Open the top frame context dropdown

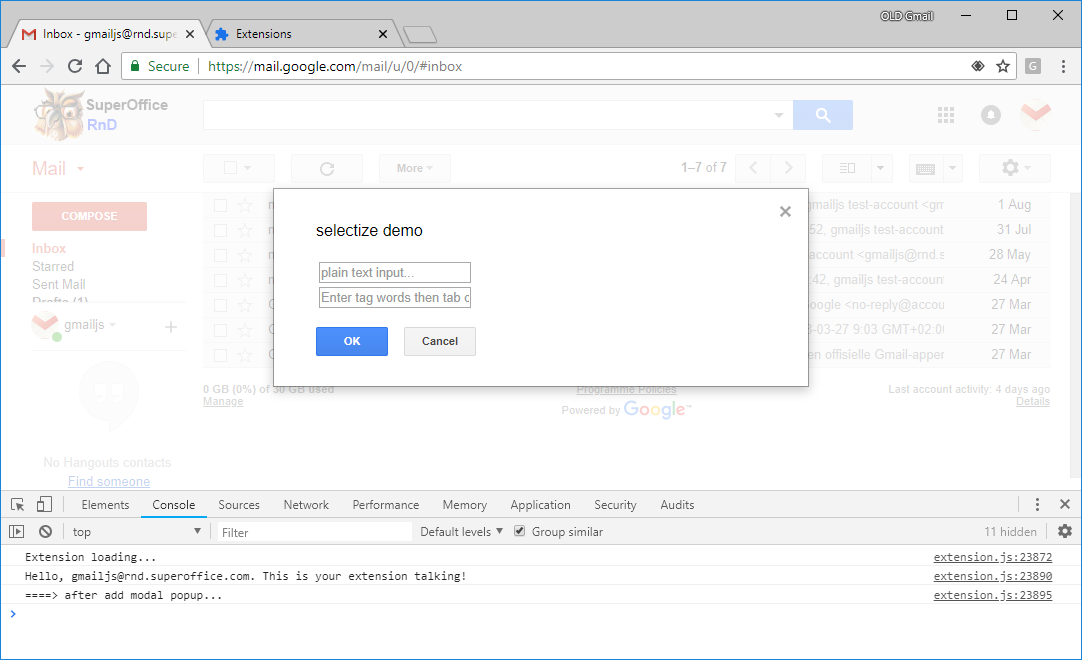(x=137, y=531)
